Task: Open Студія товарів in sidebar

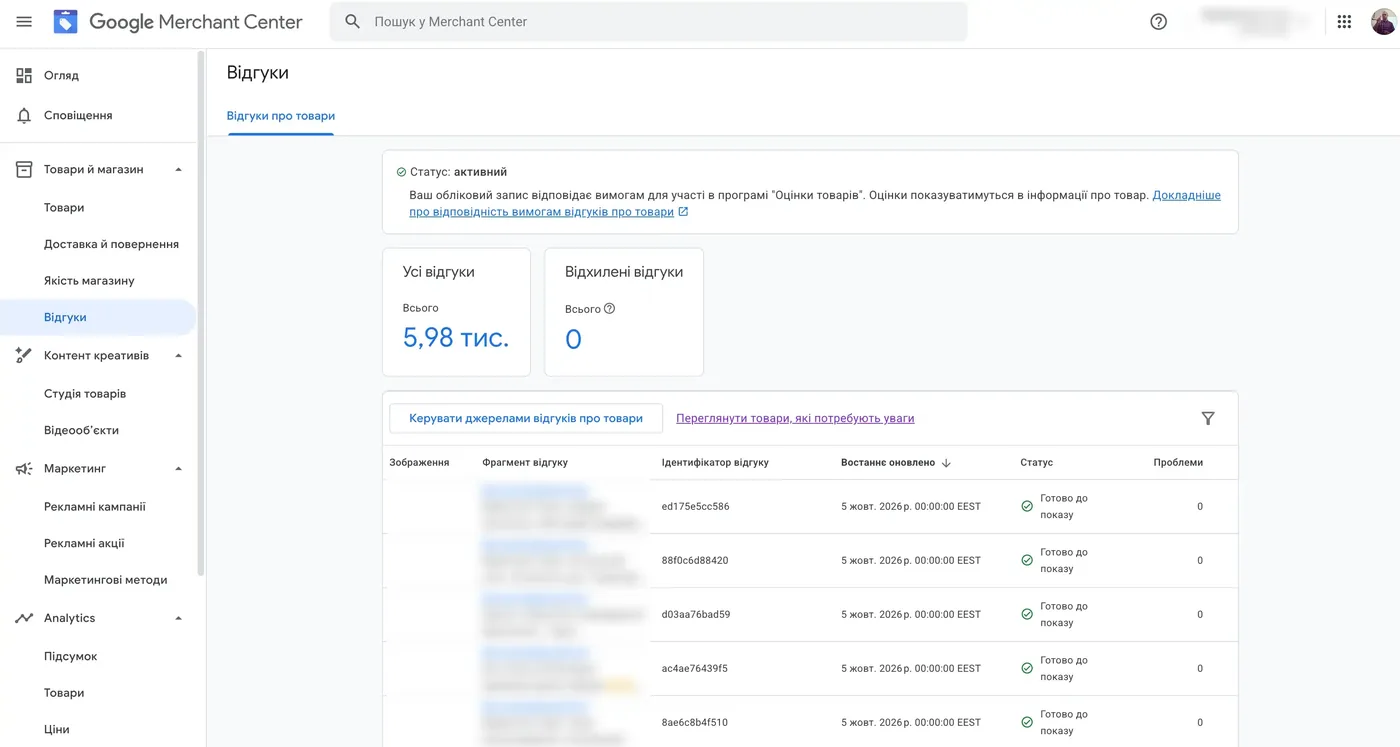Action: (85, 394)
